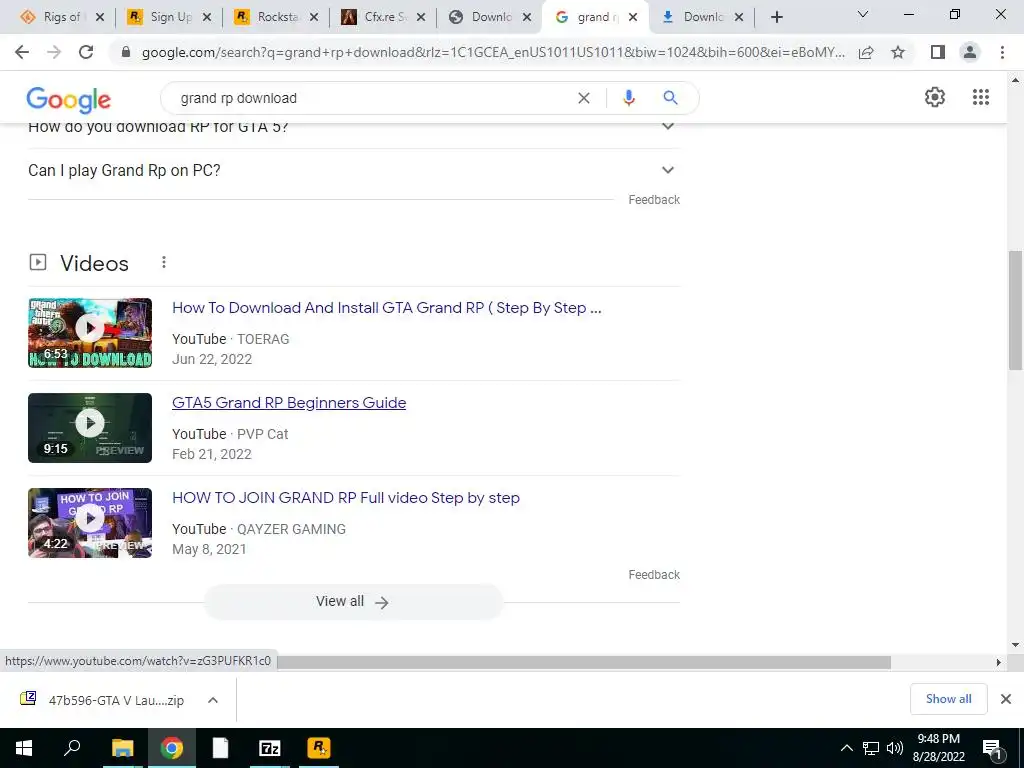Bookmark this page with the star icon
This screenshot has width=1024, height=768.
point(898,52)
